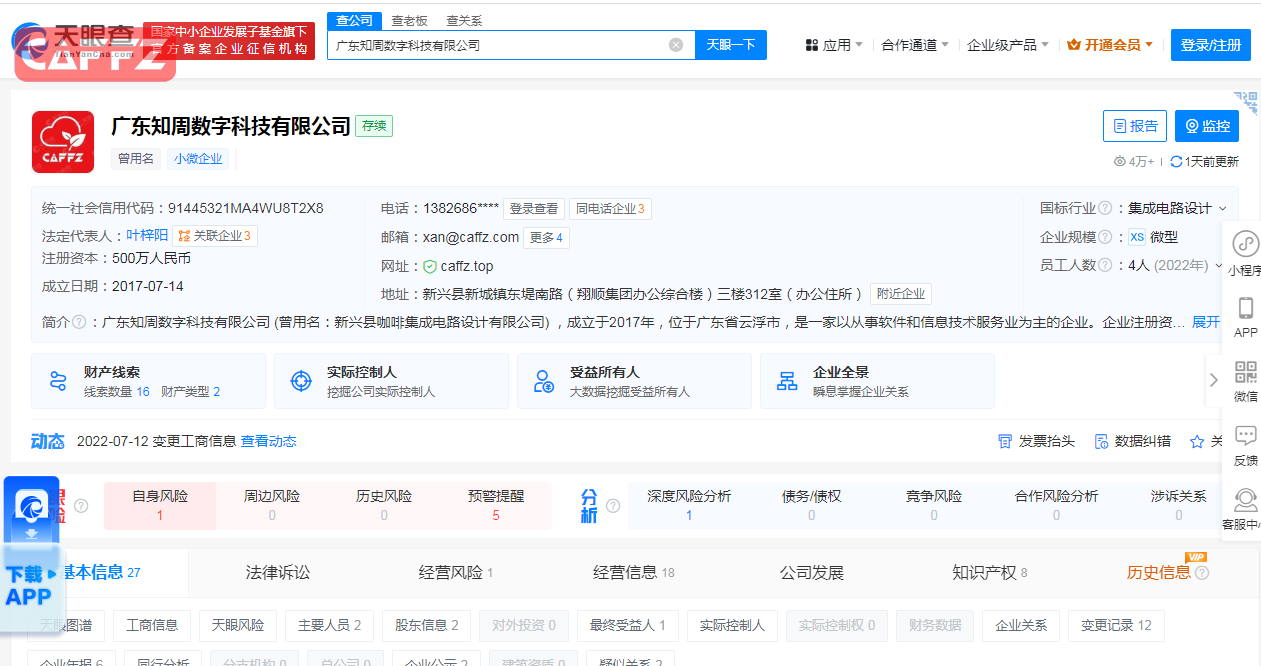
Task: Expand the 企业级产品 dropdown
Action: [1007, 45]
